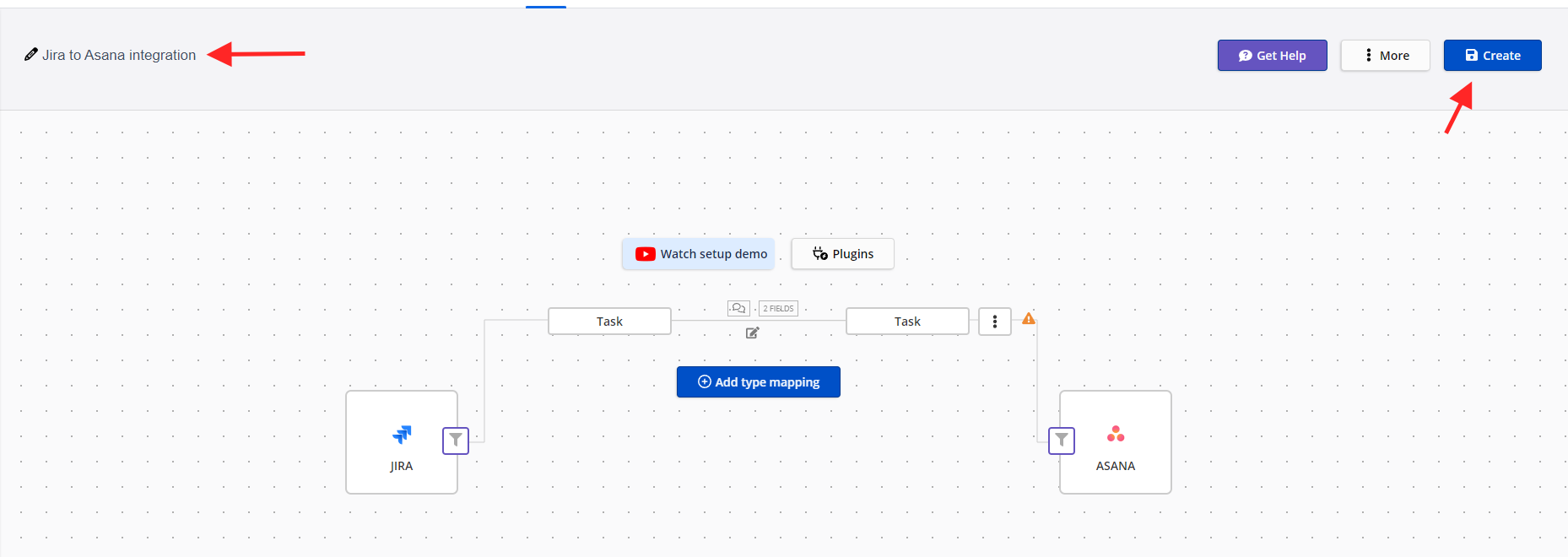This screenshot has height=557, width=1568.
Task: Click the Asana logo icon
Action: [x=1116, y=434]
